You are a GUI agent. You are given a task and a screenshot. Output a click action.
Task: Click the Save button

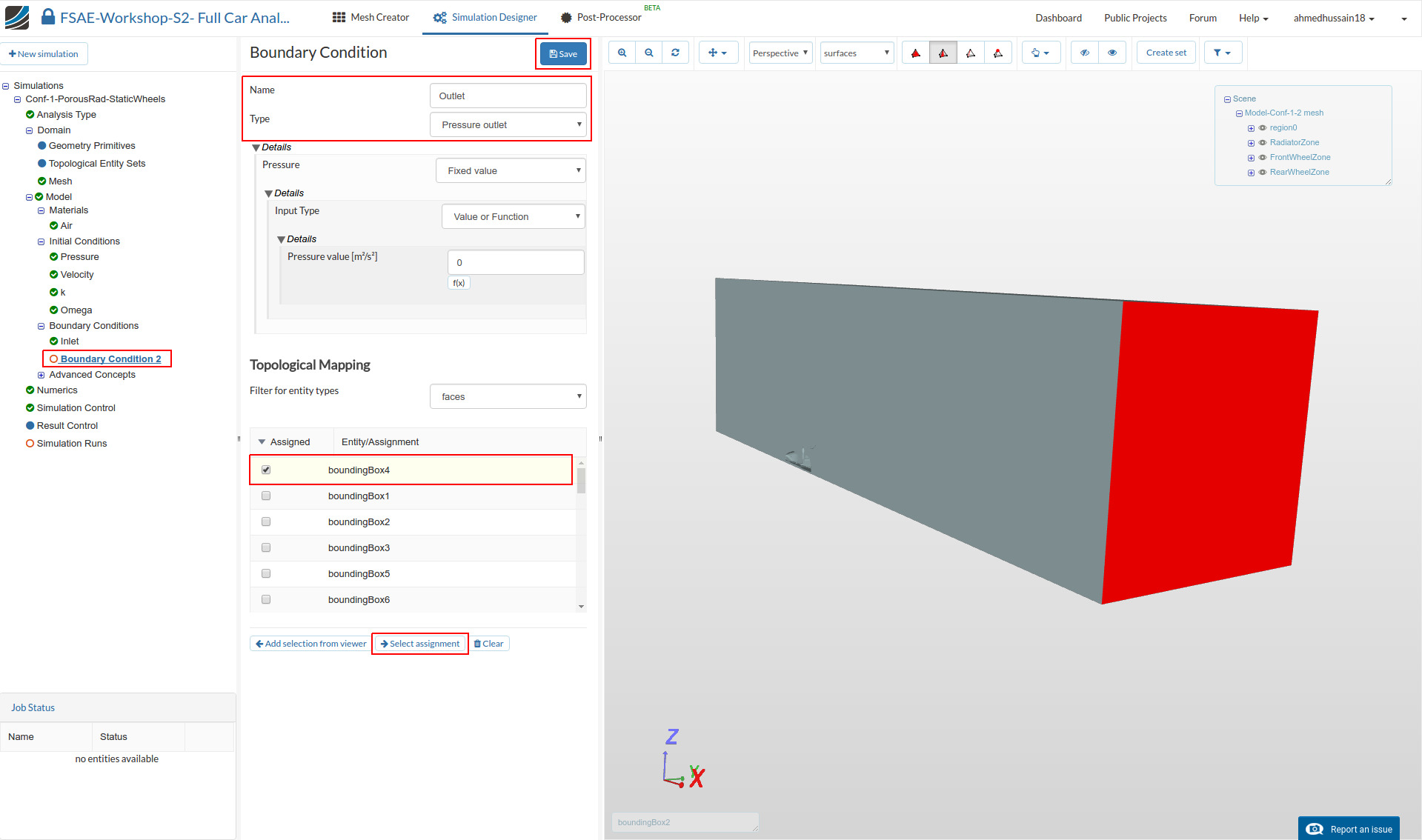[x=563, y=53]
